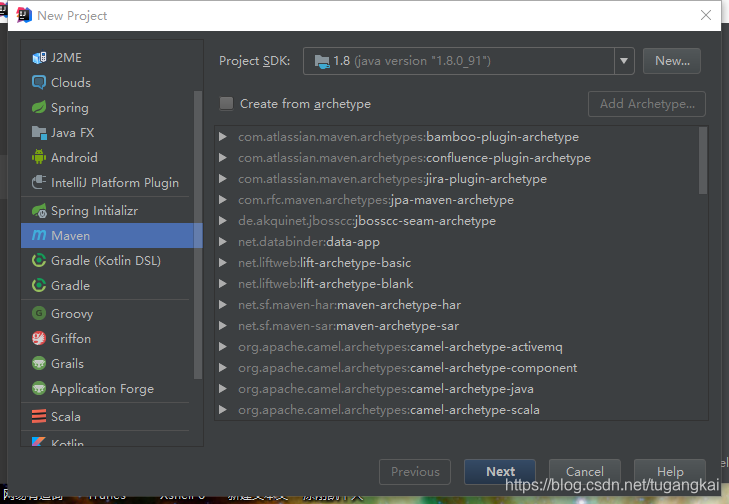Image resolution: width=729 pixels, height=504 pixels.
Task: Click the Add Archetype... button
Action: pyautogui.click(x=647, y=104)
